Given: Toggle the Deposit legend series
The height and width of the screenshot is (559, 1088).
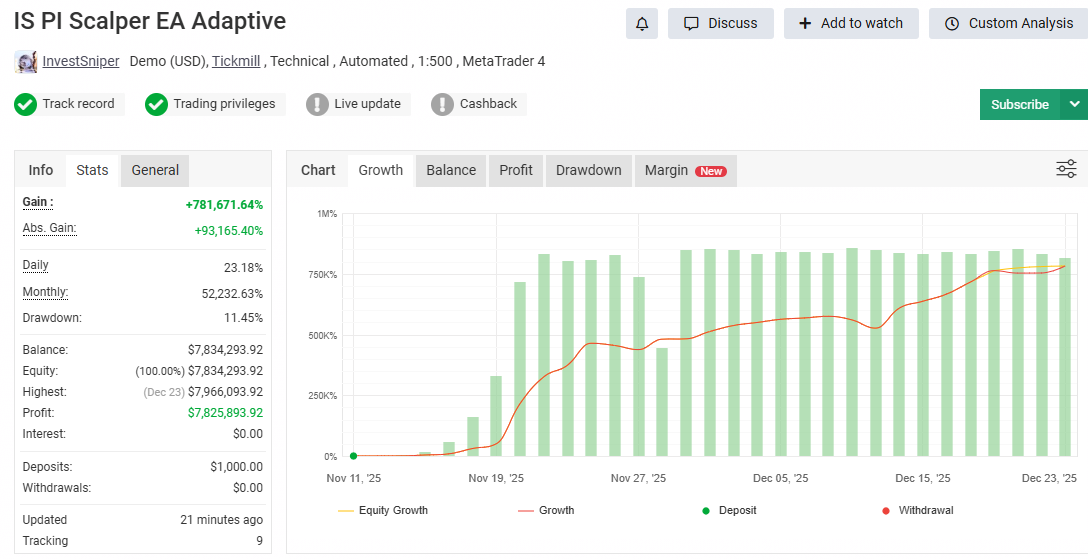Looking at the screenshot, I should pos(729,510).
